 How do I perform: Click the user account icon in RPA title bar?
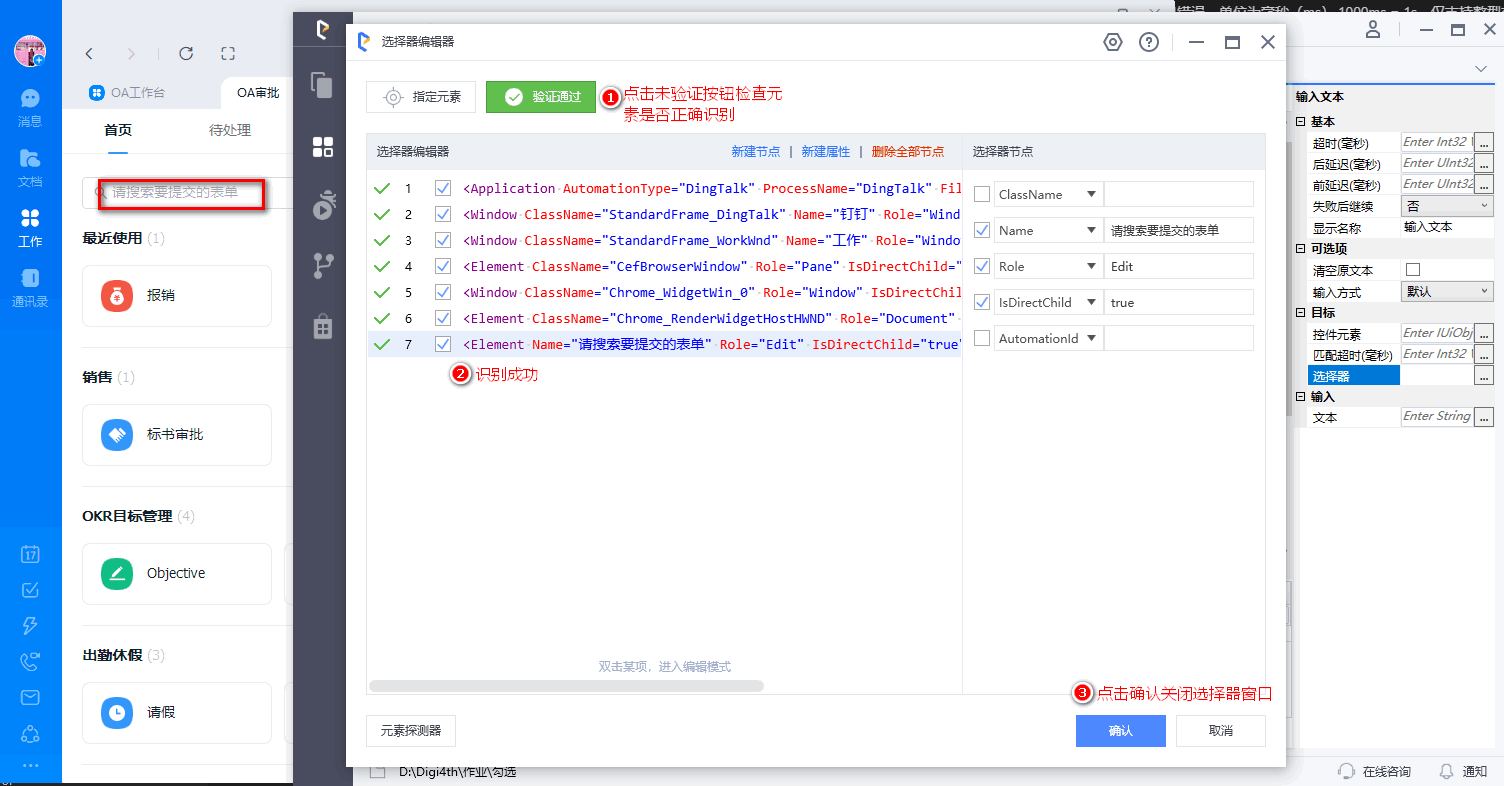(x=1373, y=29)
